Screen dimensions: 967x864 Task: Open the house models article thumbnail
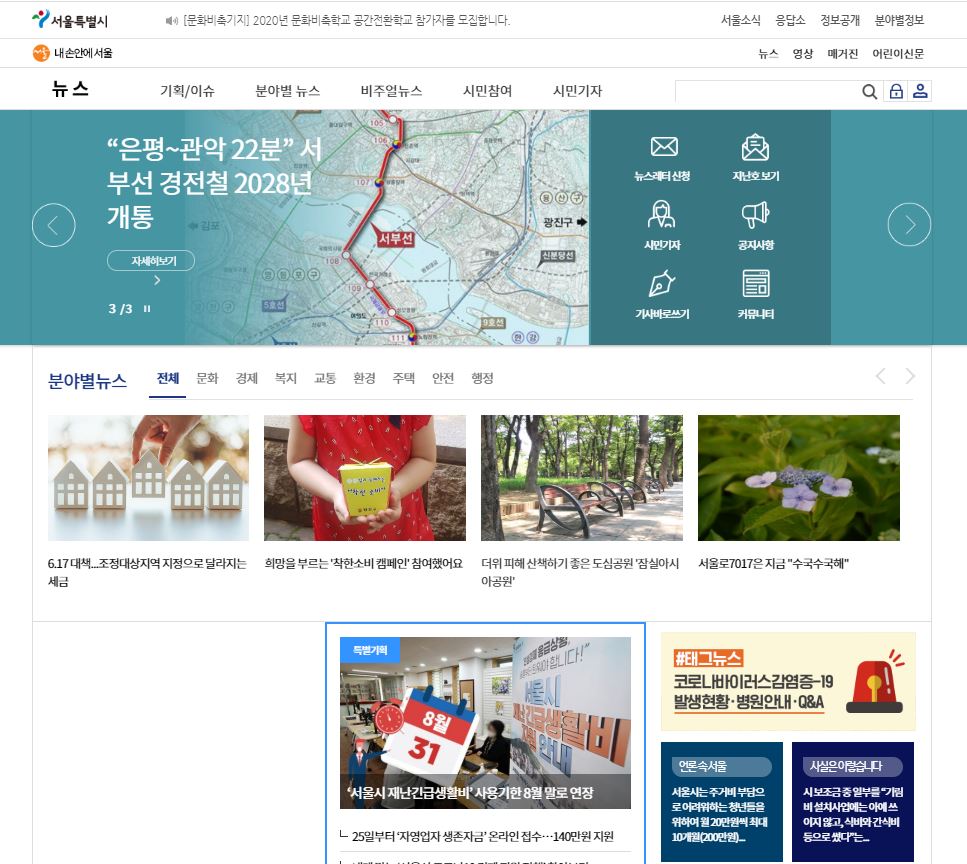(149, 478)
